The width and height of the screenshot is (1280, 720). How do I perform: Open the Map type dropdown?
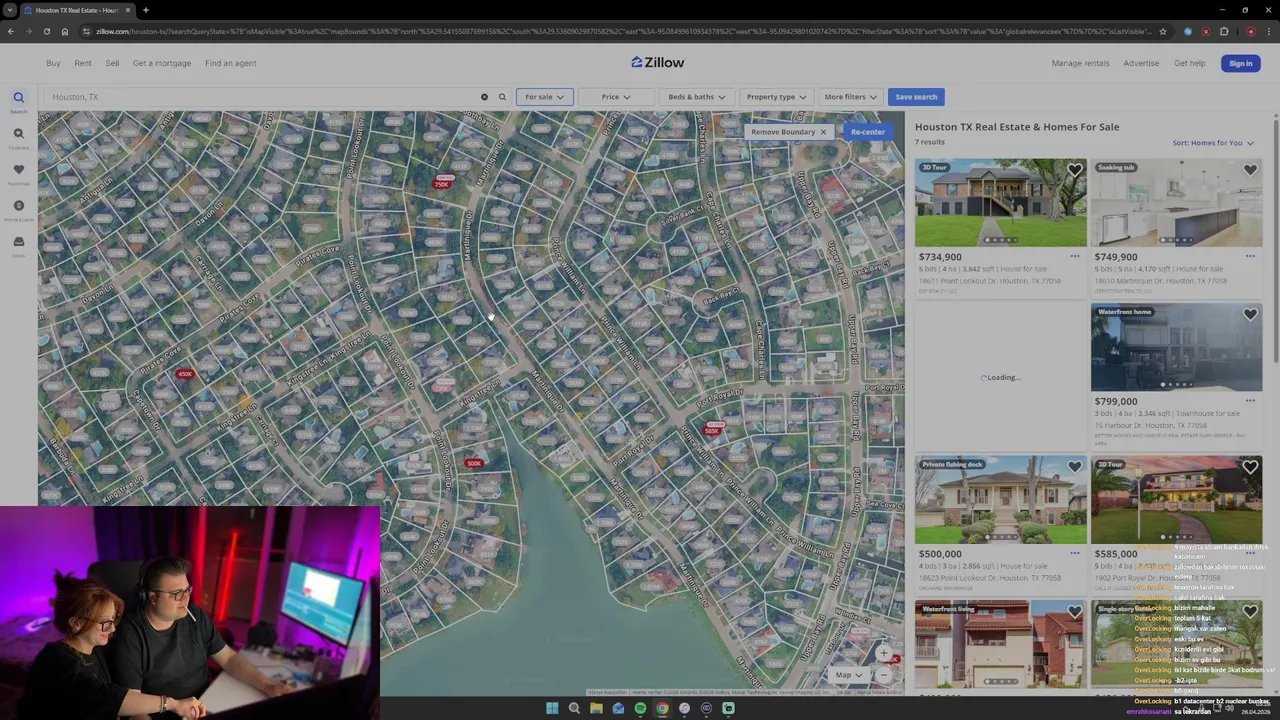pyautogui.click(x=849, y=675)
